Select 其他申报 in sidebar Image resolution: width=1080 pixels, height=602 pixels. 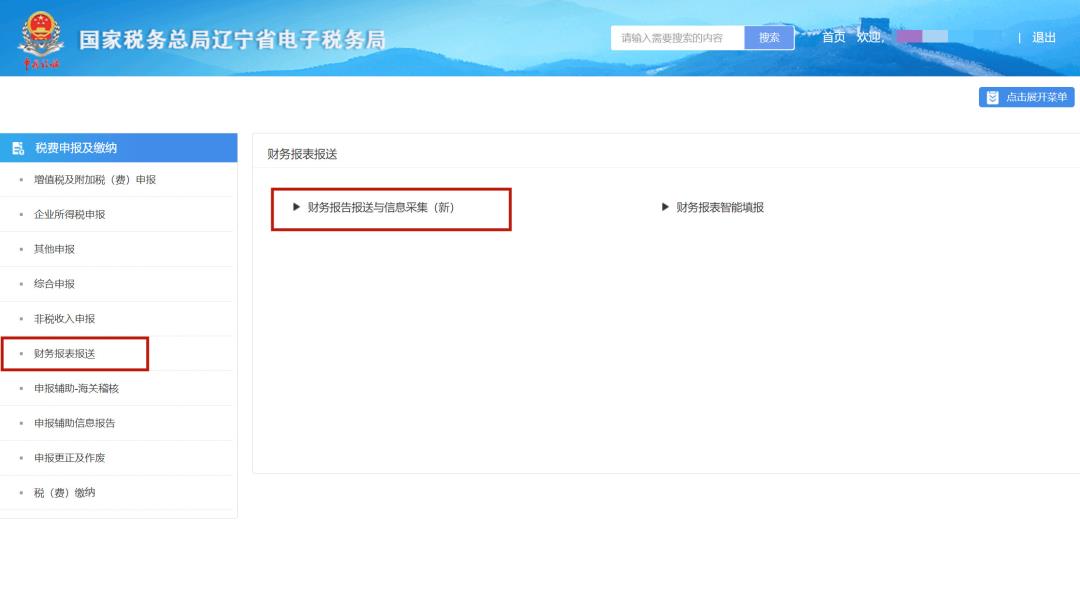(x=54, y=249)
